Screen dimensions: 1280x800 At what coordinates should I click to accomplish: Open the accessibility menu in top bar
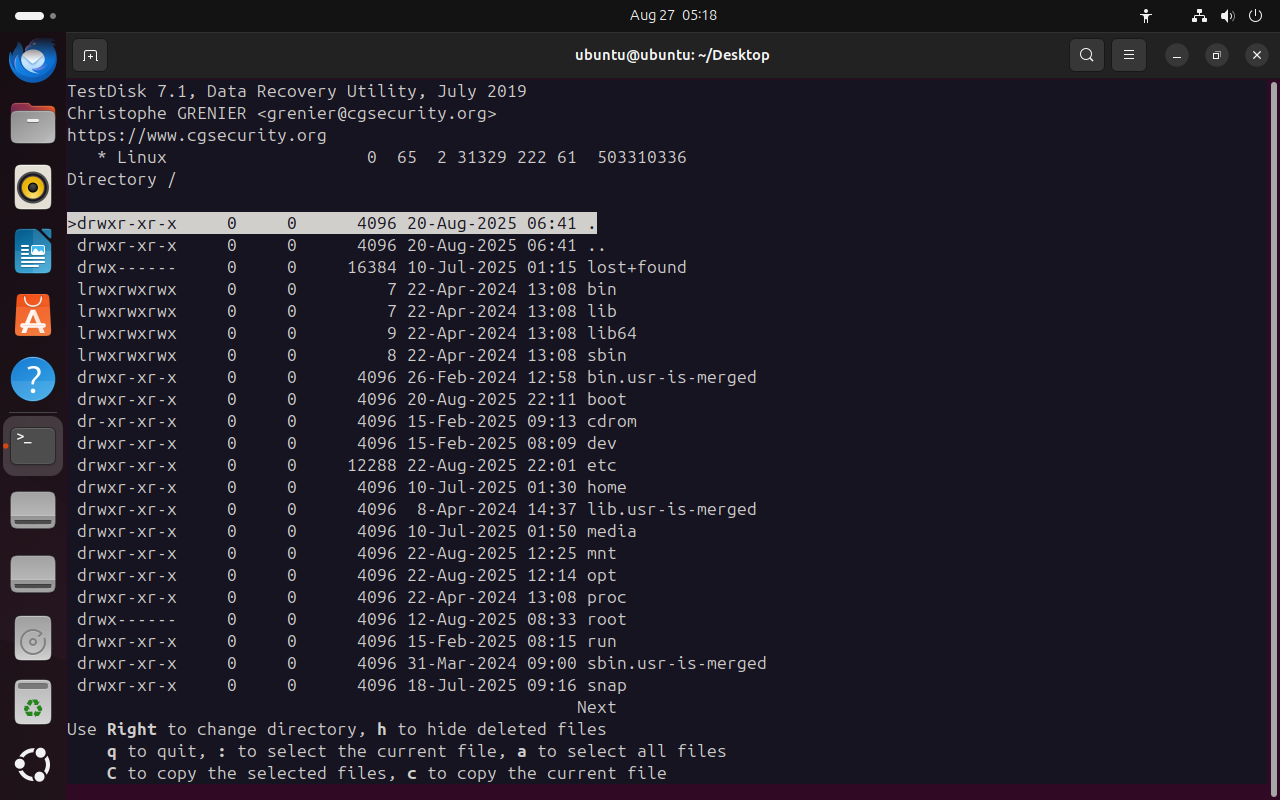(1146, 16)
